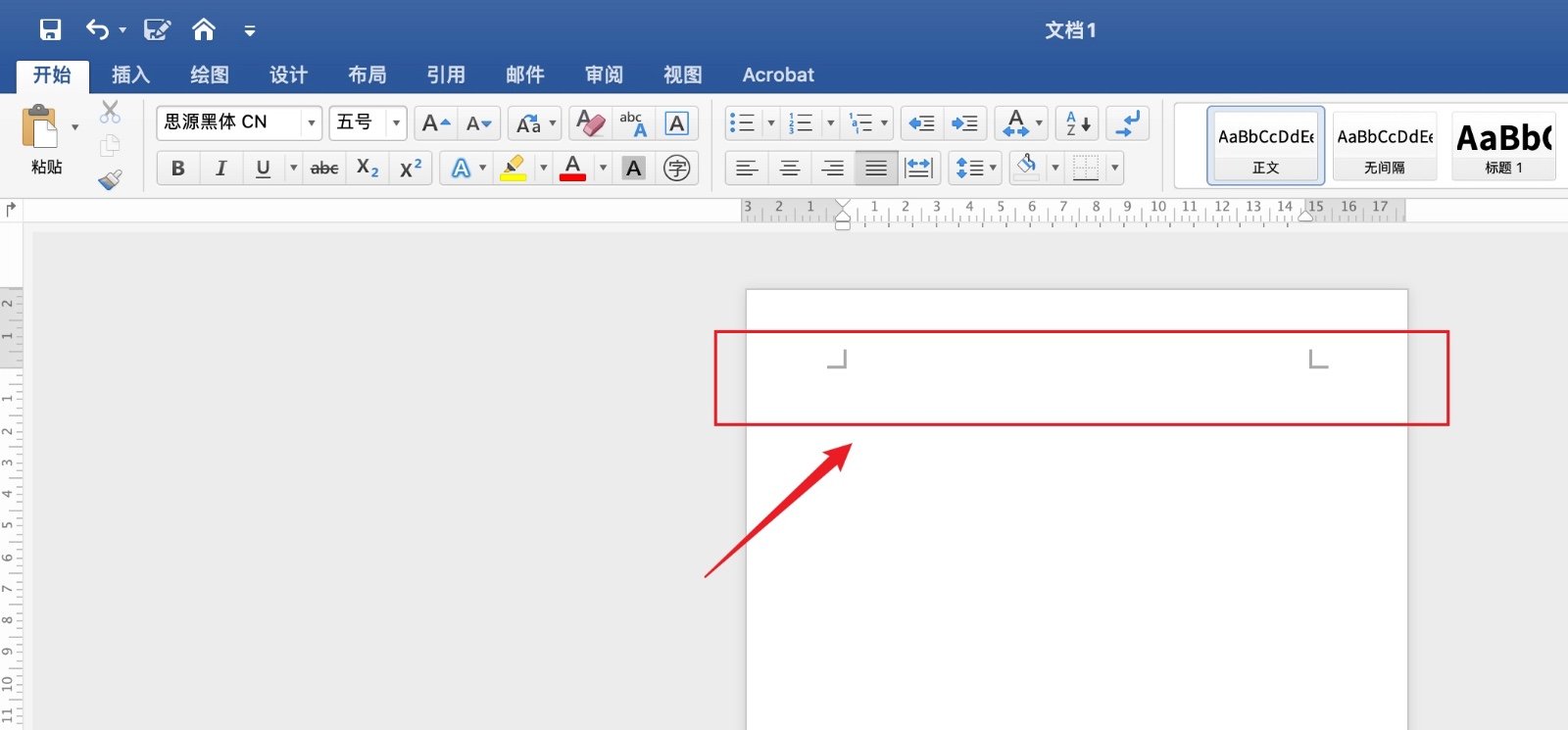1568x730 pixels.
Task: Decrease font size with A▼ button
Action: (x=479, y=123)
